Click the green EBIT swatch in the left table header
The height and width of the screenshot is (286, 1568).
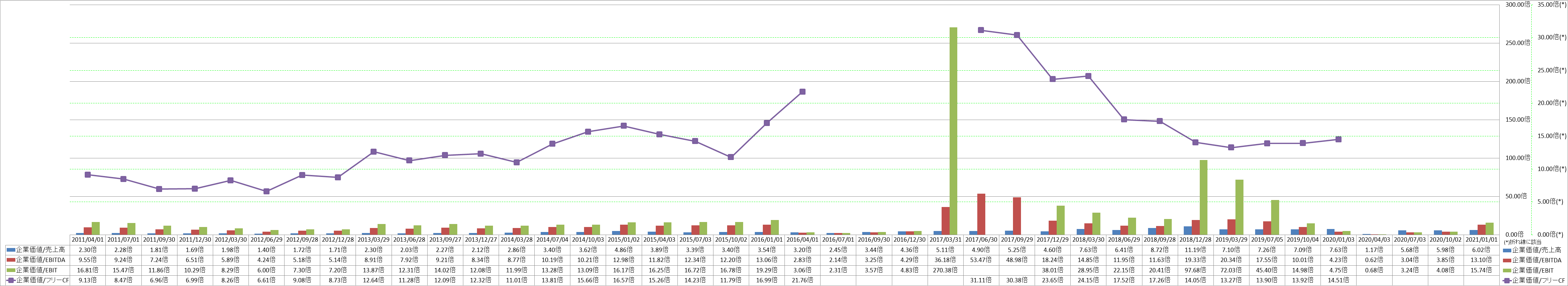tap(10, 270)
